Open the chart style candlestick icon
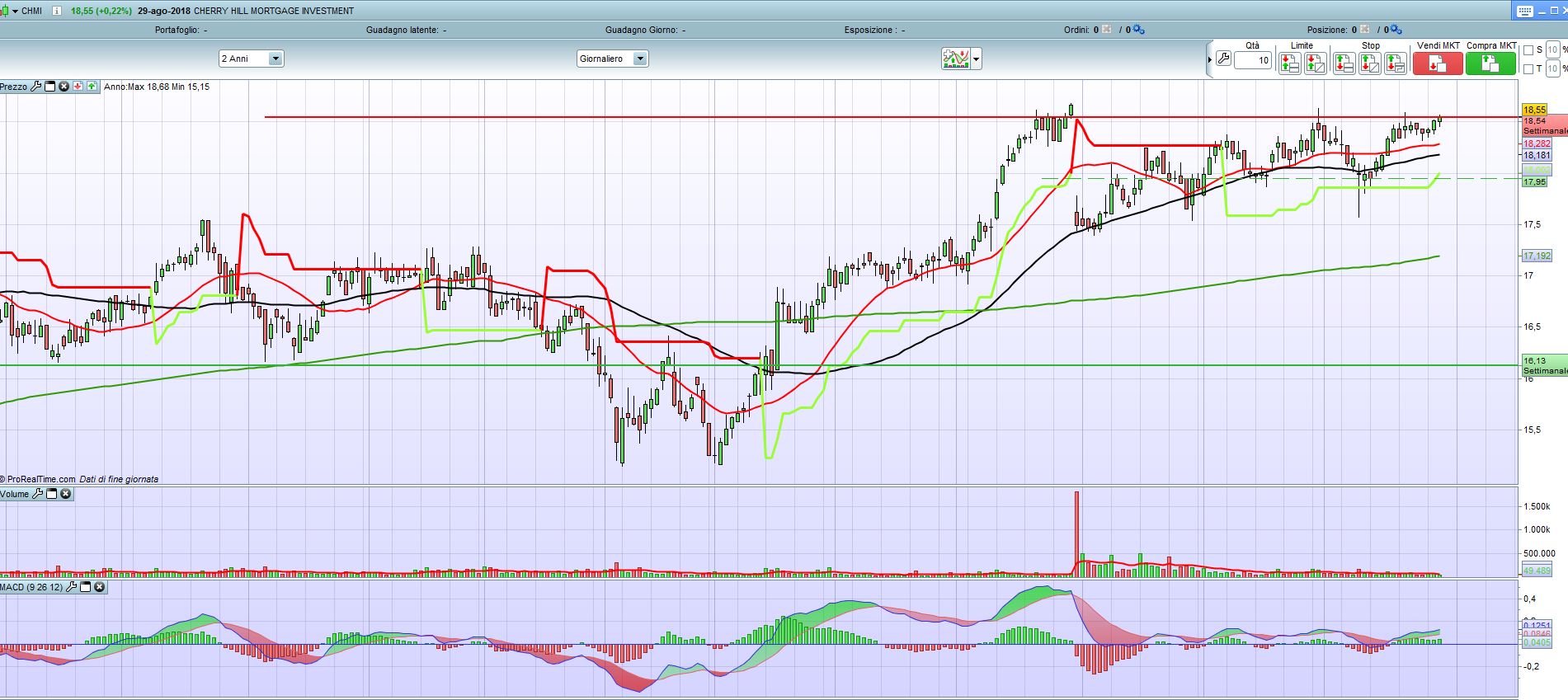This screenshot has height=700, width=1568. tap(5, 11)
